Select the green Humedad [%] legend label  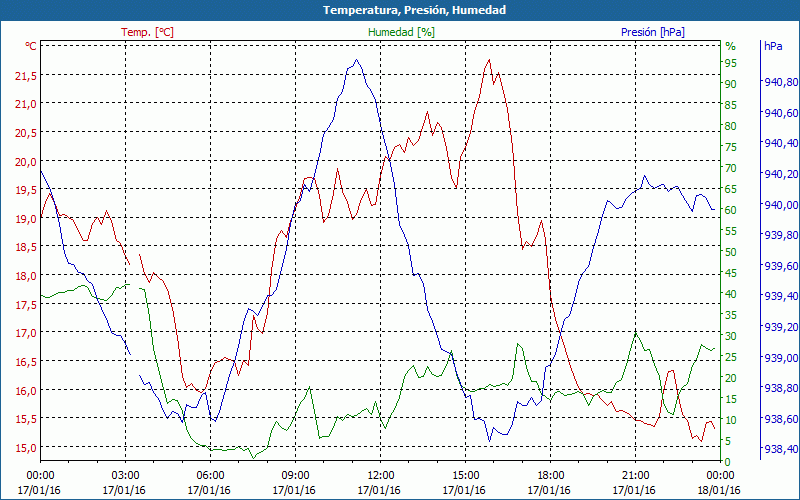402,32
